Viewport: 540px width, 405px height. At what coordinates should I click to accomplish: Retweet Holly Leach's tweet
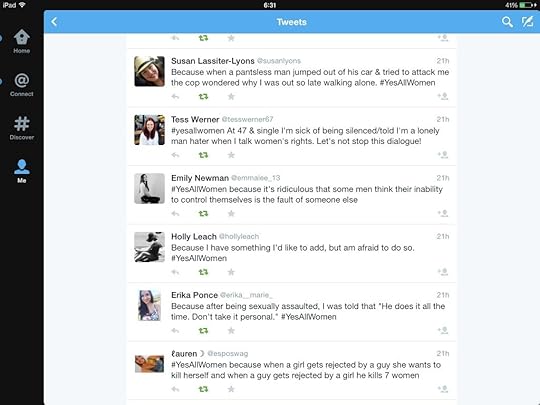click(203, 272)
